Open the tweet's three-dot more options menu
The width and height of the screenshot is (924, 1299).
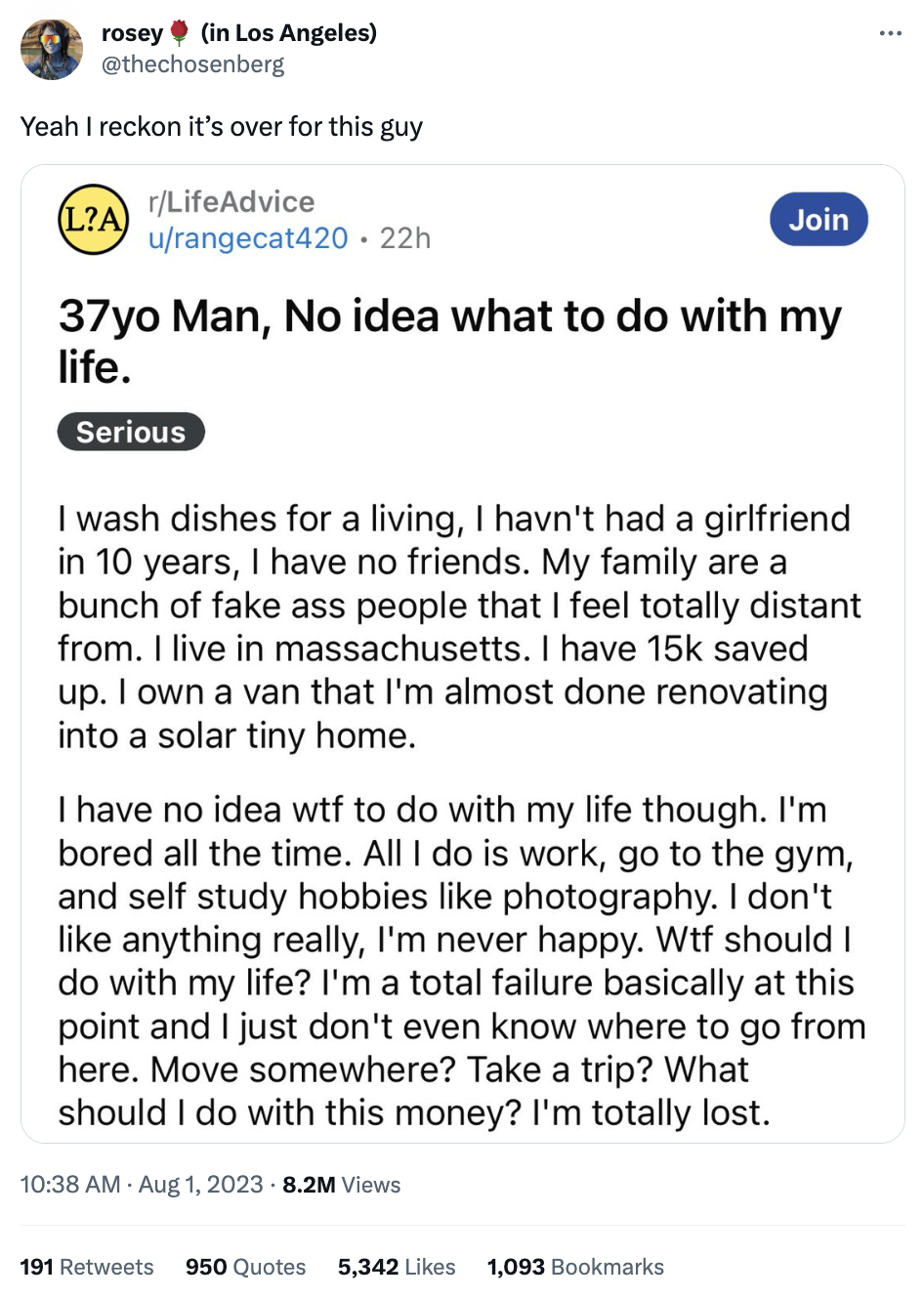pos(890,34)
